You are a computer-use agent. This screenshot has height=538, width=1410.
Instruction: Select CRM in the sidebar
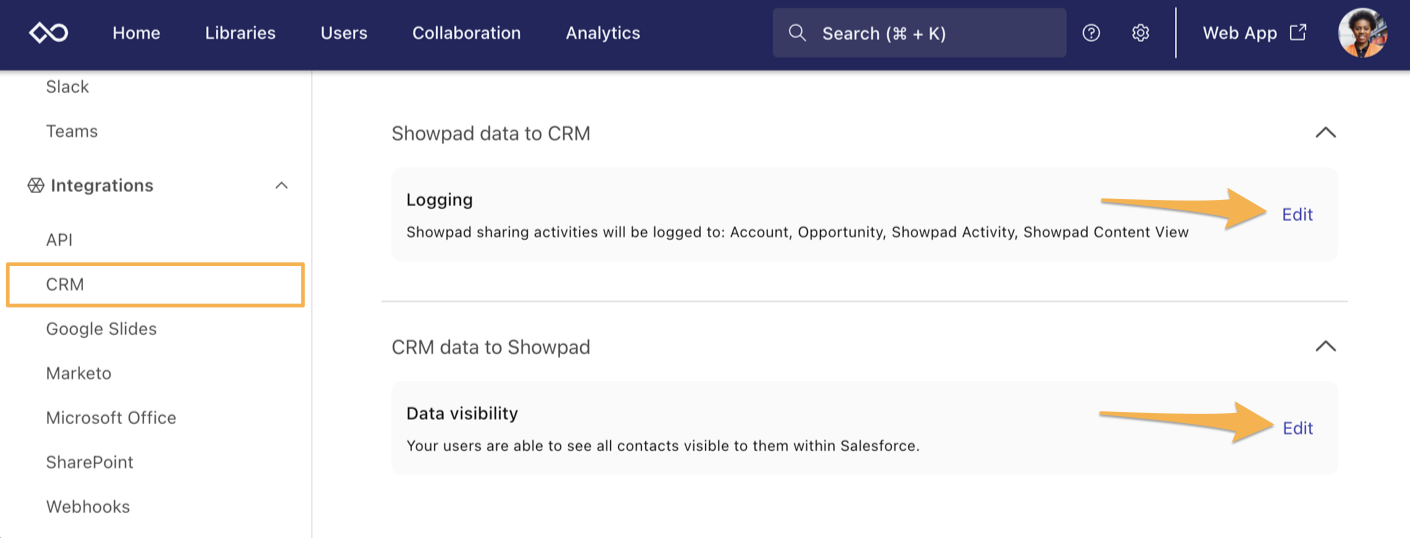click(x=155, y=284)
